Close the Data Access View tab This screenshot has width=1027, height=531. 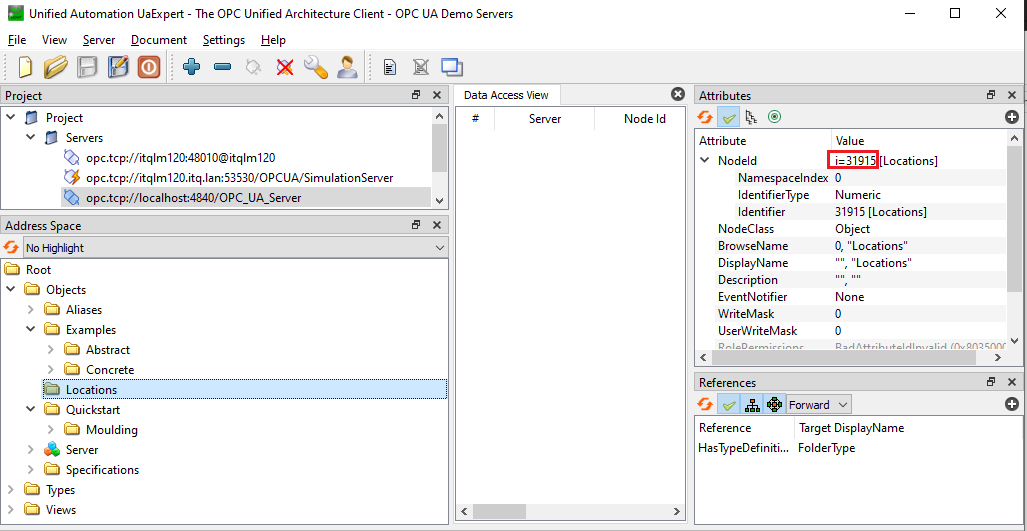678,95
